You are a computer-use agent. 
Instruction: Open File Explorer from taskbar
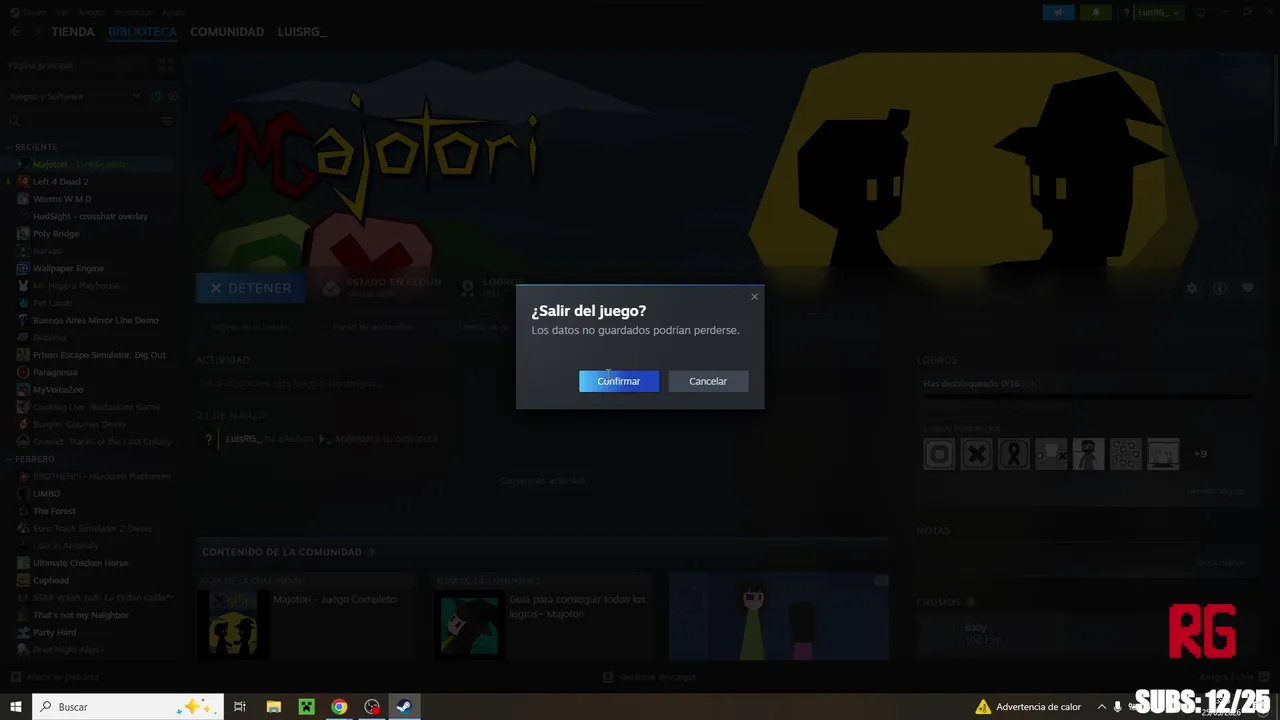pos(273,707)
